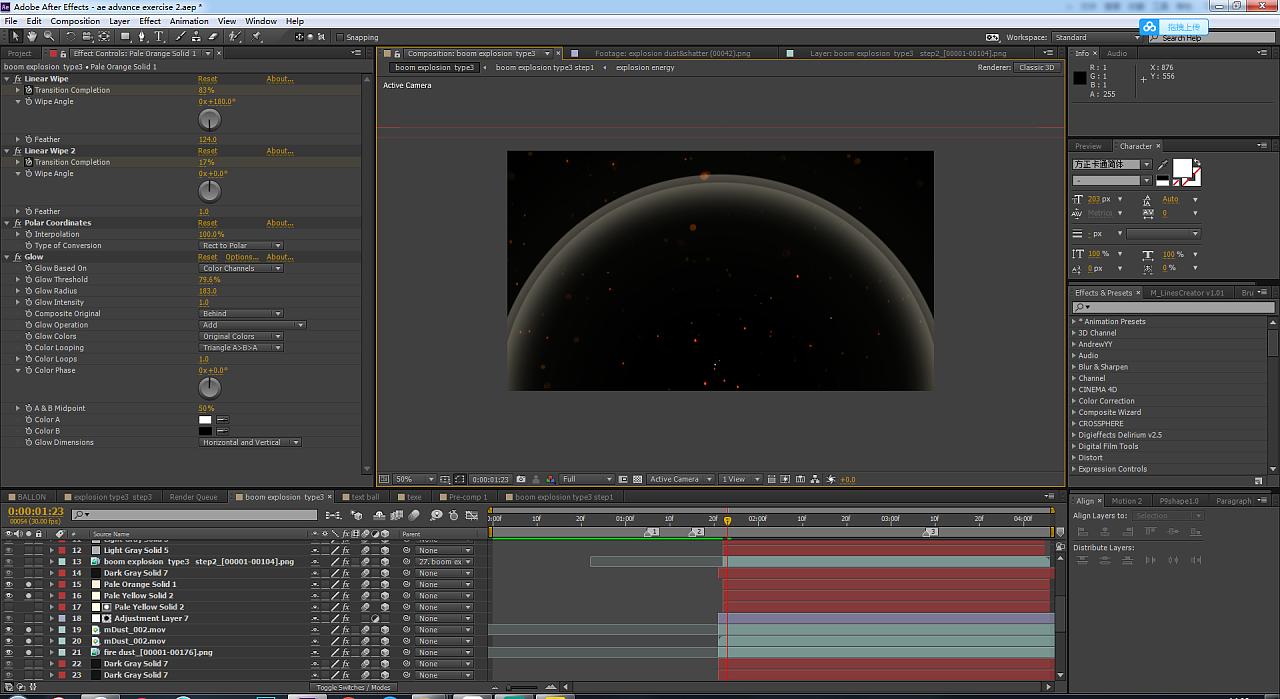The image size is (1280, 699).
Task: Reset the Polar Coordinates effect
Action: pyautogui.click(x=207, y=223)
